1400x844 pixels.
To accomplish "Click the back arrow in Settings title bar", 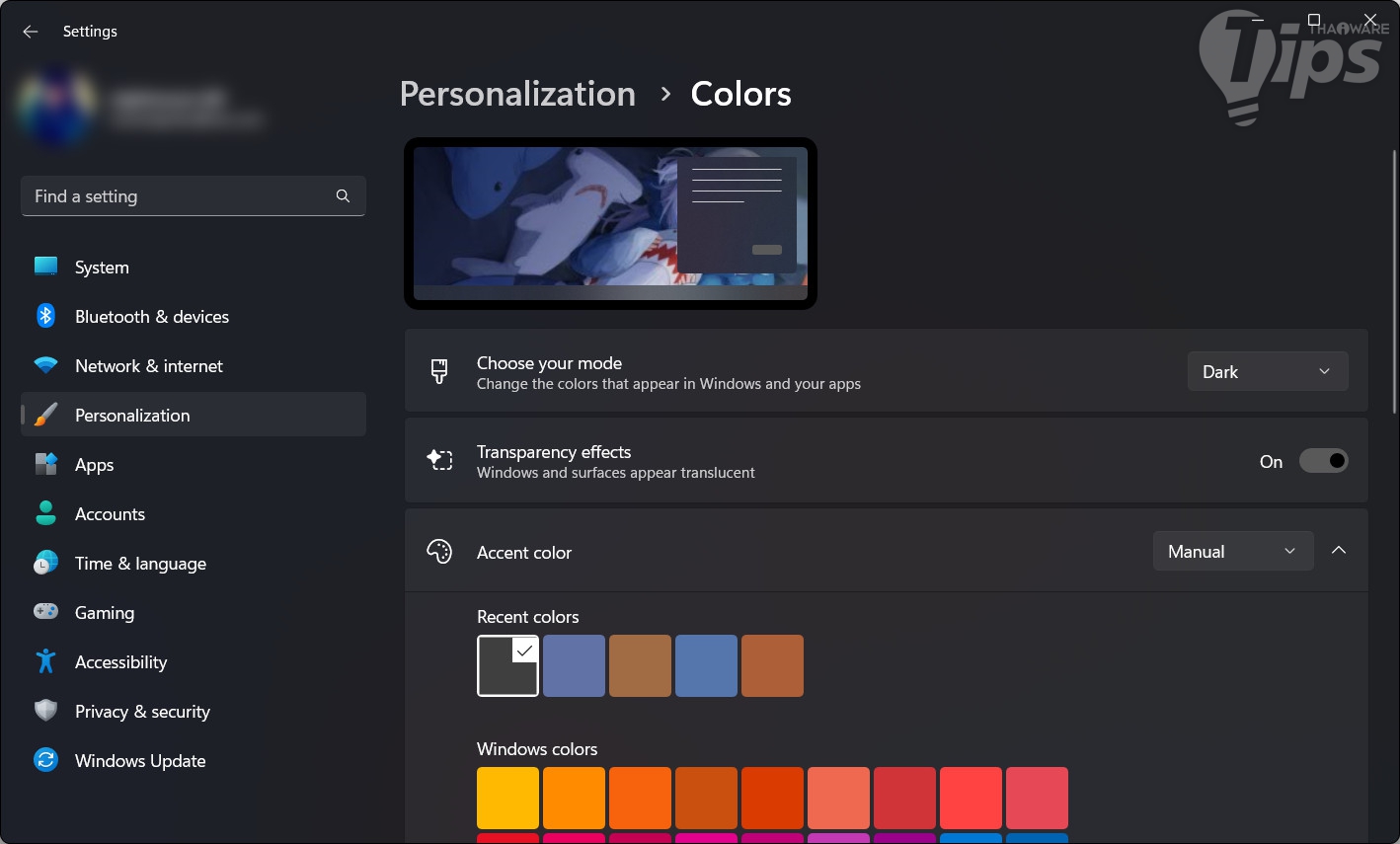I will (x=31, y=32).
